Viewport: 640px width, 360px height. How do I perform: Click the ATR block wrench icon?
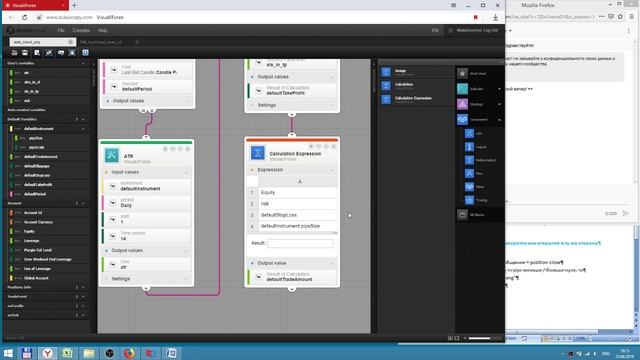click(x=111, y=156)
